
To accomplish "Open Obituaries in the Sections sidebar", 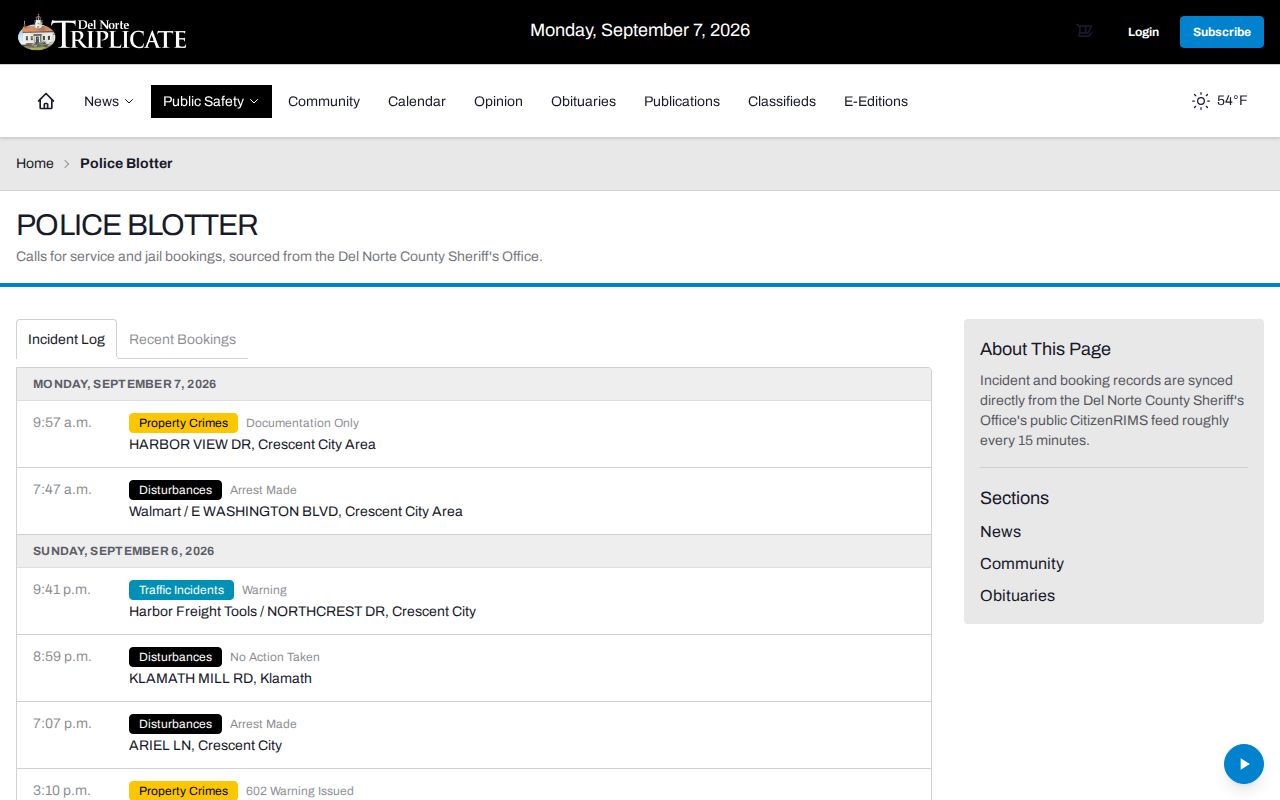I will pyautogui.click(x=1017, y=596).
